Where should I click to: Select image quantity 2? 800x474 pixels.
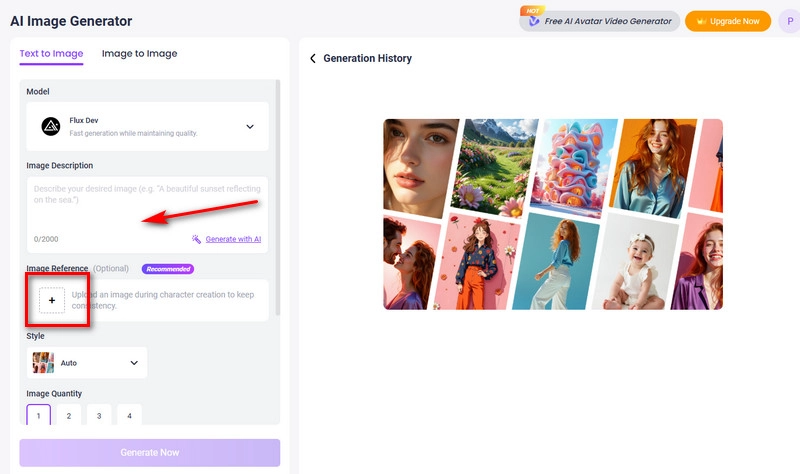[69, 415]
